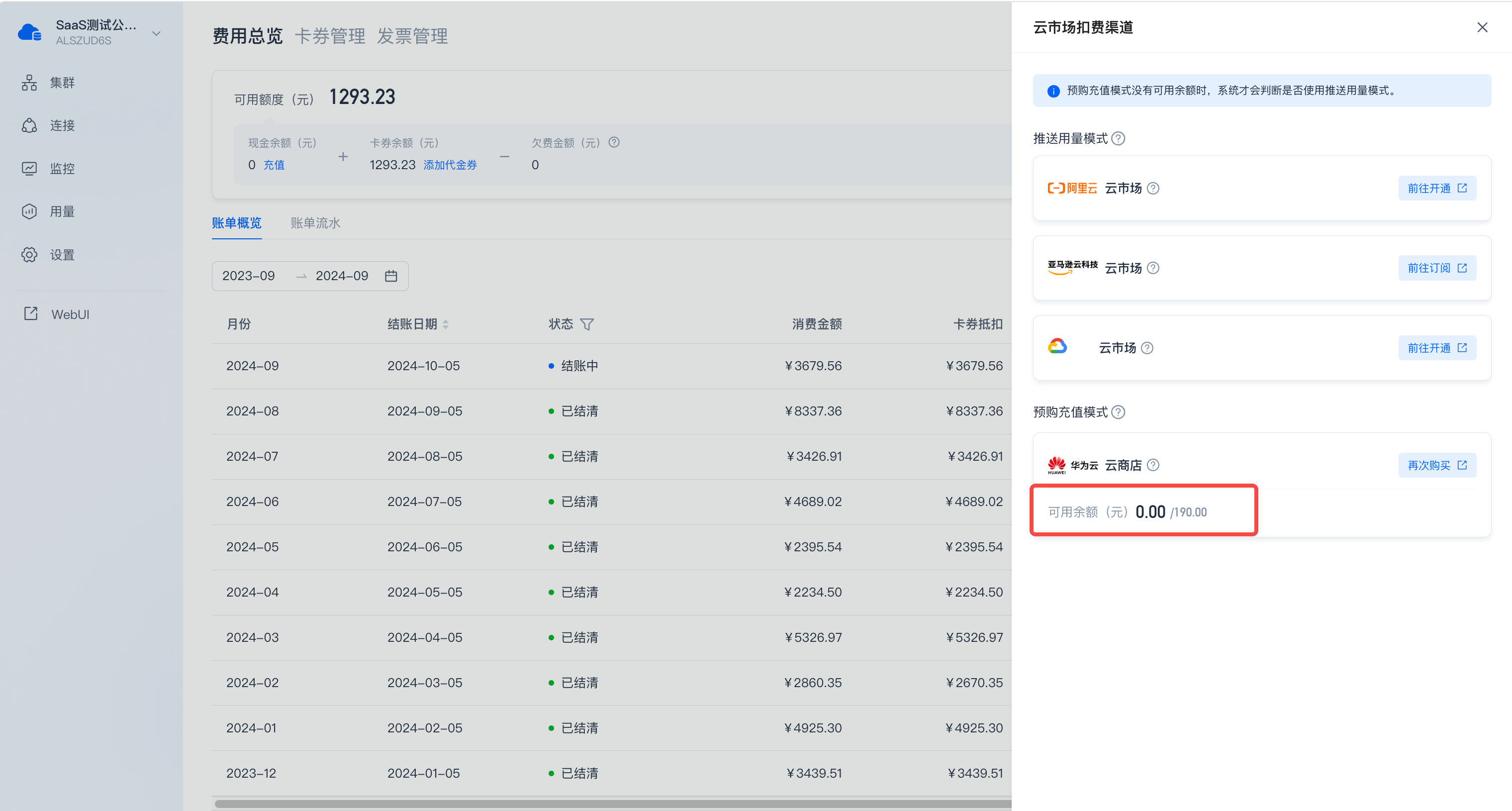The width and height of the screenshot is (1512, 811).
Task: Click the ¥5326.97 消费金额 cell
Action: coord(813,637)
